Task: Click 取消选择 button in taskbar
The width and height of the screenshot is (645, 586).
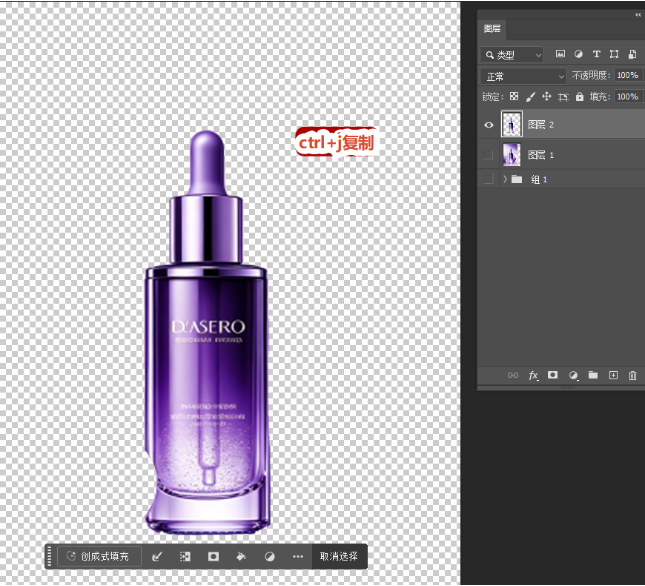Action: tap(339, 556)
